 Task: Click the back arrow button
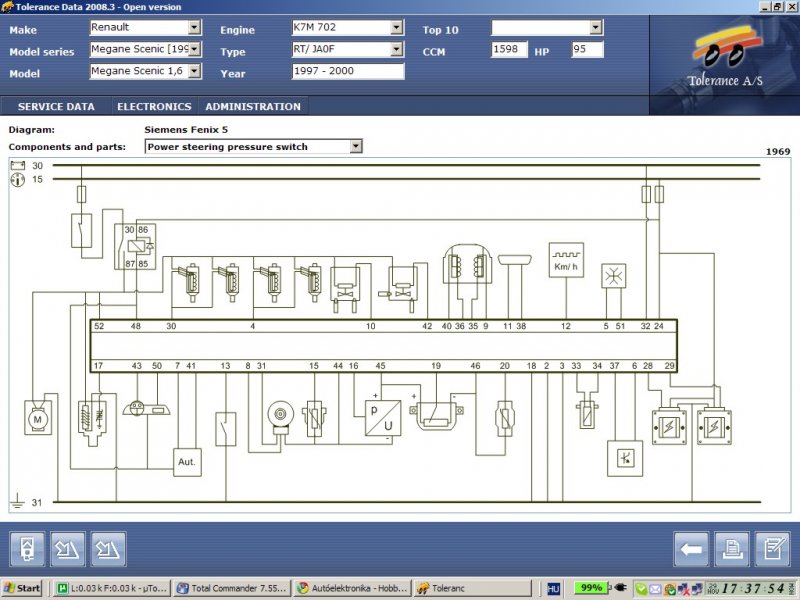[x=691, y=549]
